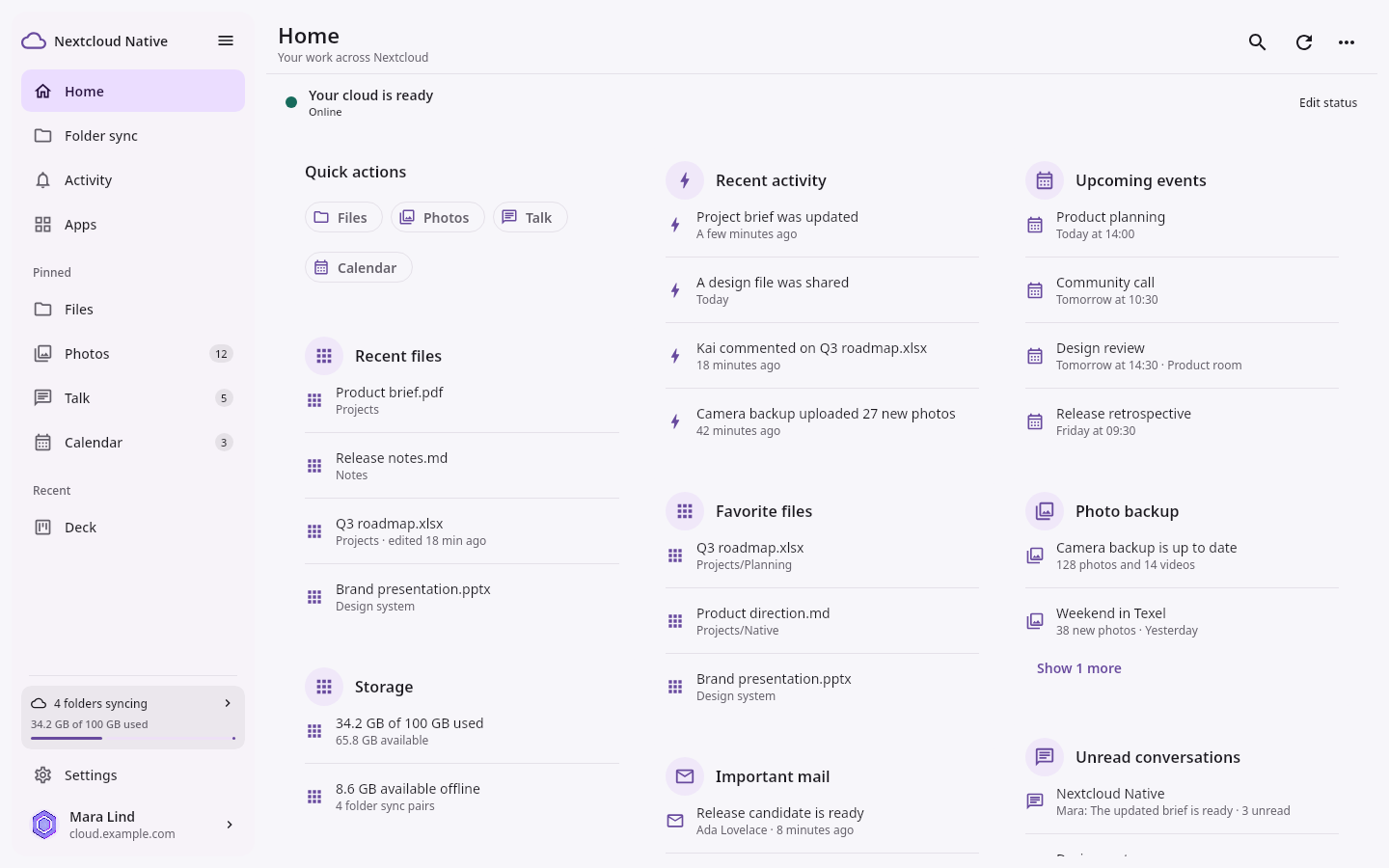Click the image icon beside Weekend in Texel

pyautogui.click(x=1035, y=621)
